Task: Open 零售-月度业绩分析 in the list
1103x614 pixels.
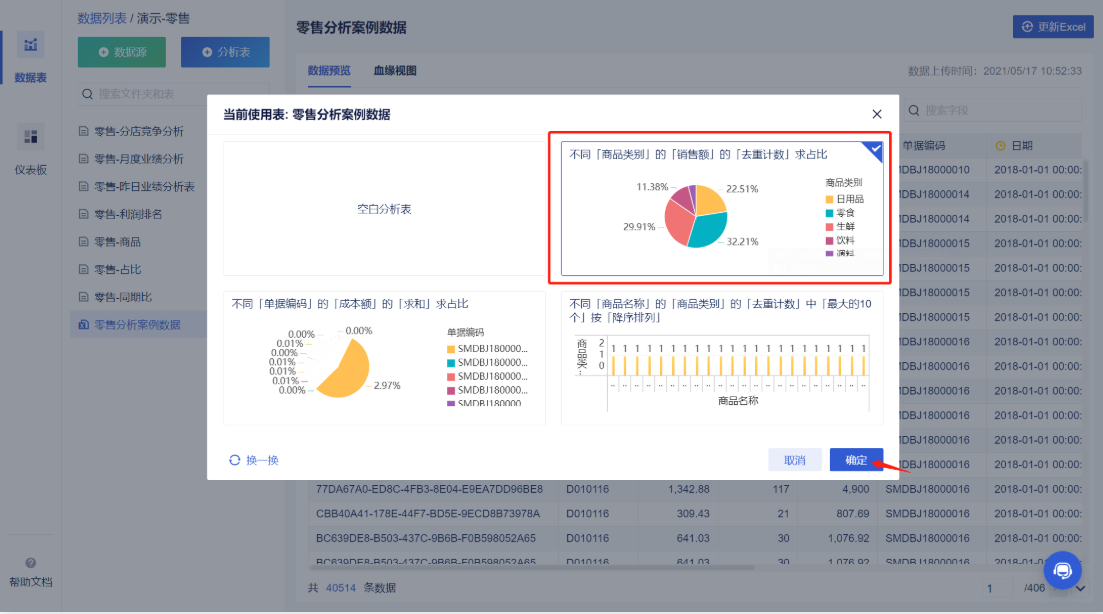Action: pyautogui.click(x=139, y=159)
